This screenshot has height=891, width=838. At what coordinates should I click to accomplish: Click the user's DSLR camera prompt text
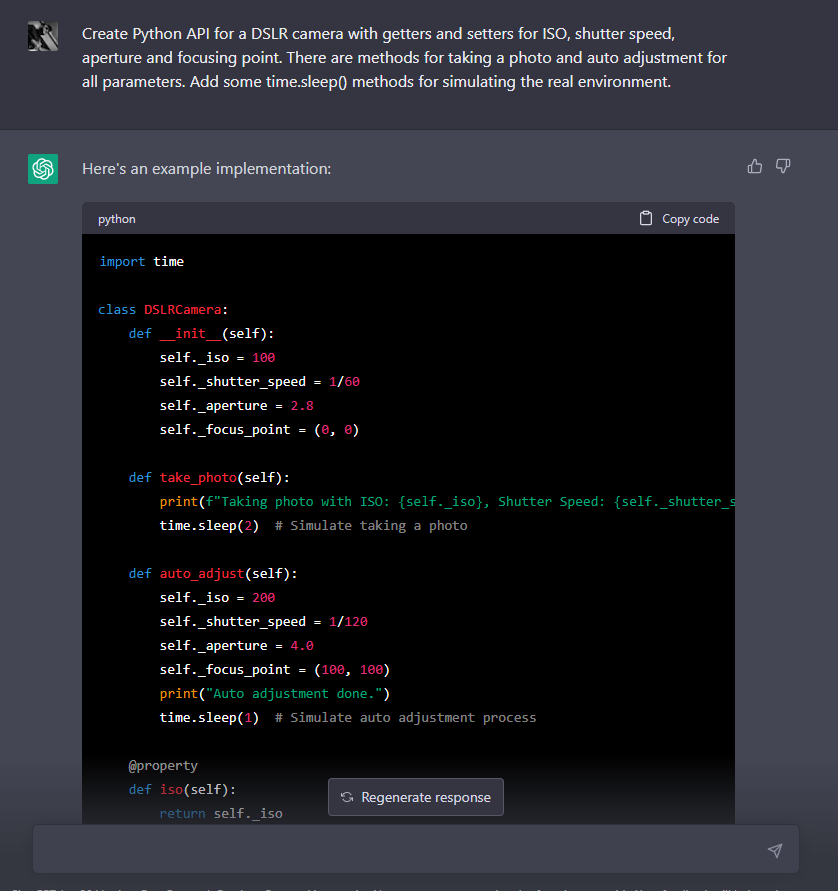point(404,57)
